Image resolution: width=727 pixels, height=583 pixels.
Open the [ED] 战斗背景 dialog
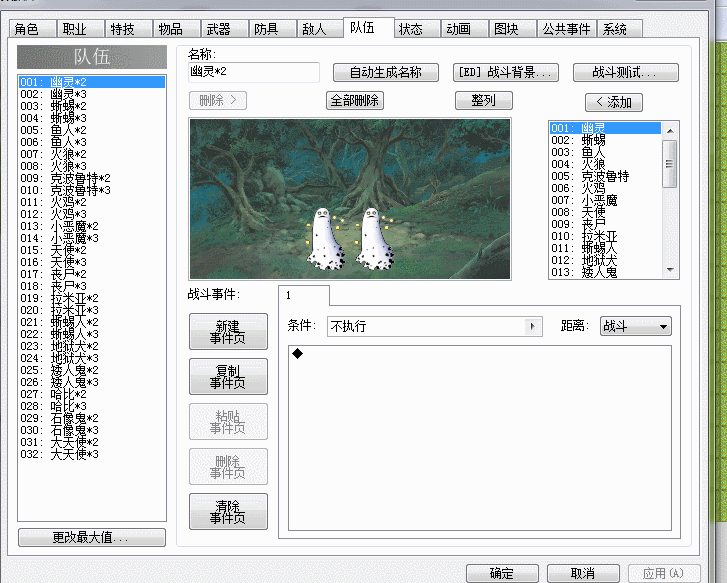(505, 72)
